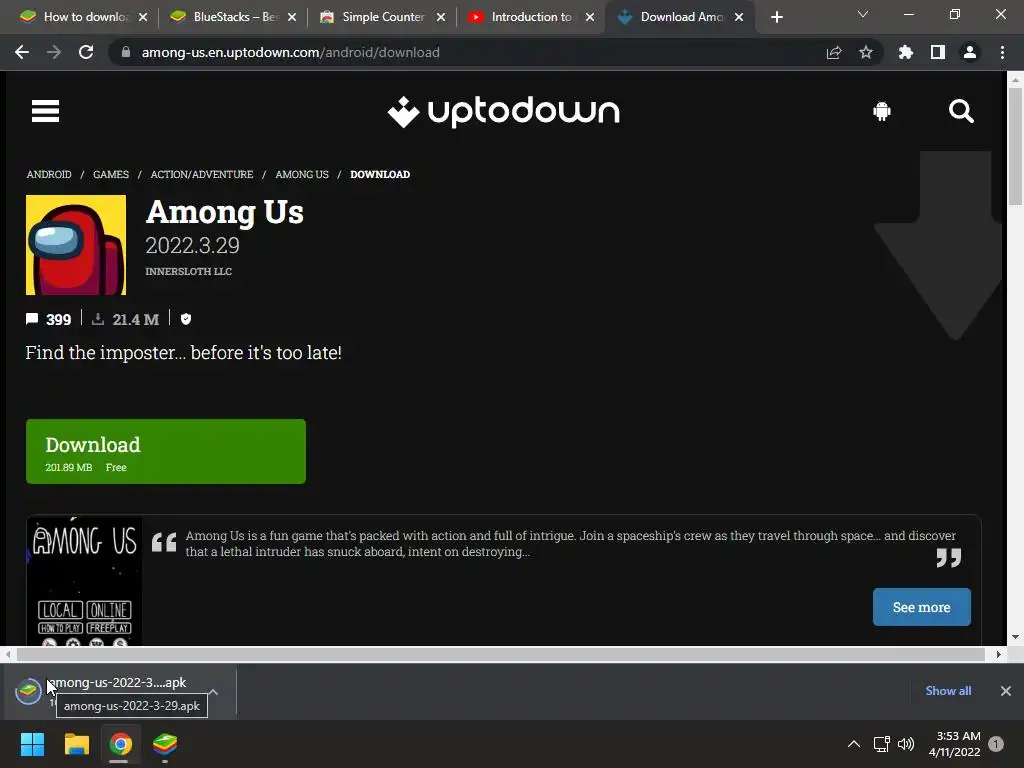Click the vertical scrollbar thumb
Screen dimensions: 1024x768
click(x=1015, y=147)
